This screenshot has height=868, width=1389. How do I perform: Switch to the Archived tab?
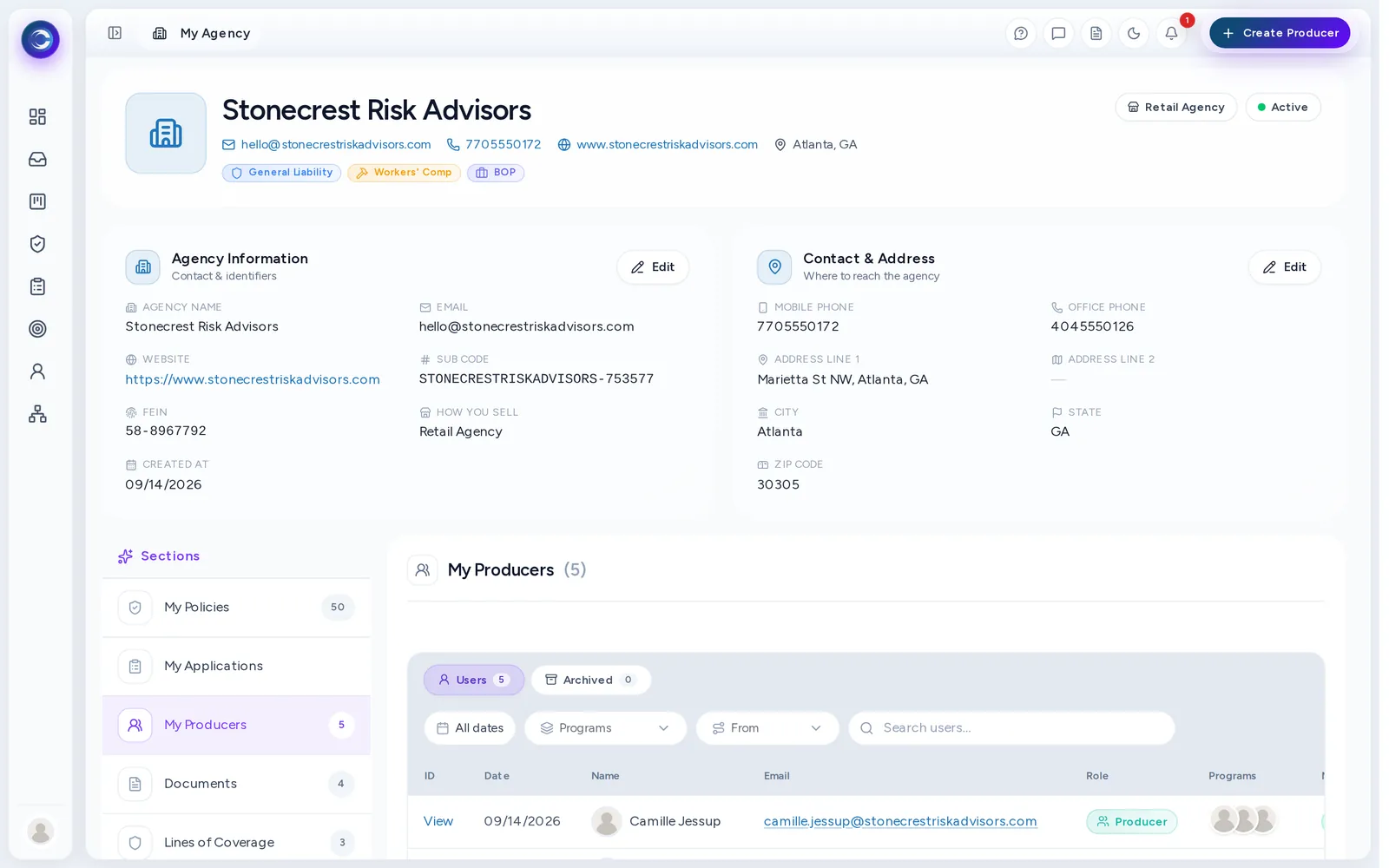[591, 680]
